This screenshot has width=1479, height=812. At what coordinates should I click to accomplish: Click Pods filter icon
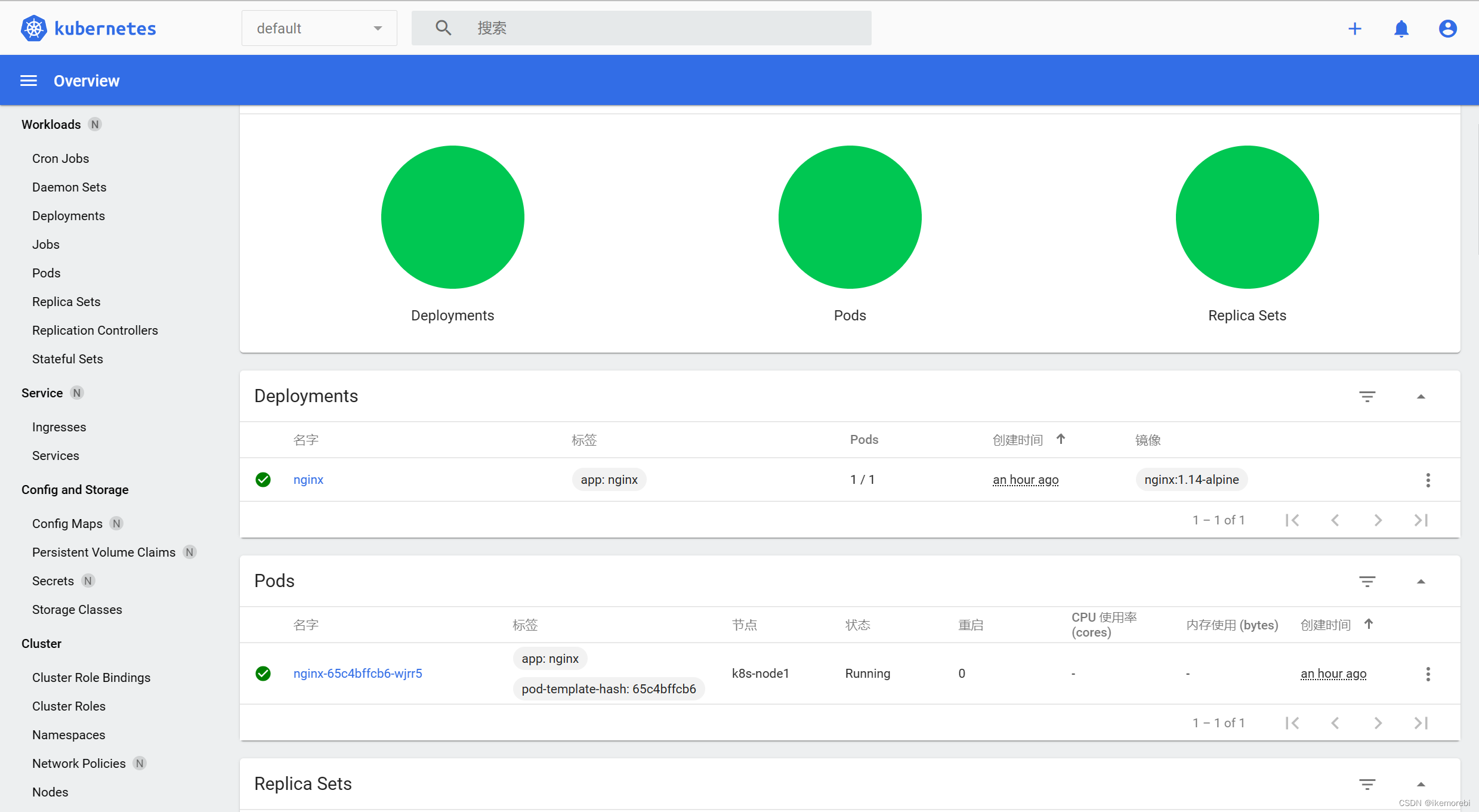(1367, 581)
